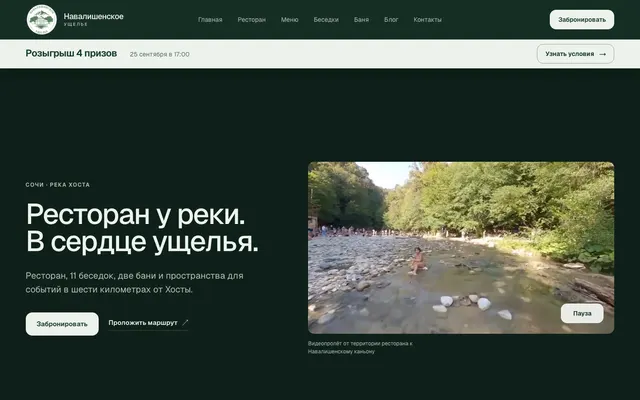
Task: Select Беседки in the top navigation
Action: point(326,20)
